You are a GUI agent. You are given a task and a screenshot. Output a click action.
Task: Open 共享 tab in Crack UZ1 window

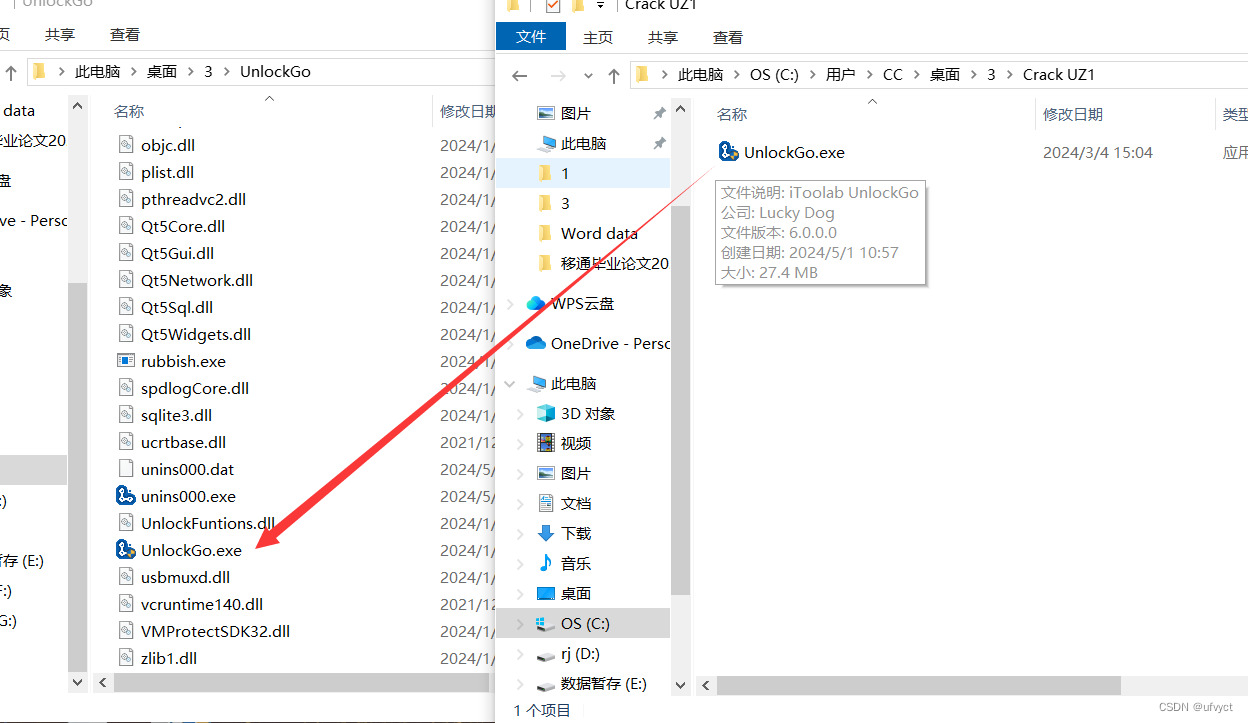(x=663, y=37)
